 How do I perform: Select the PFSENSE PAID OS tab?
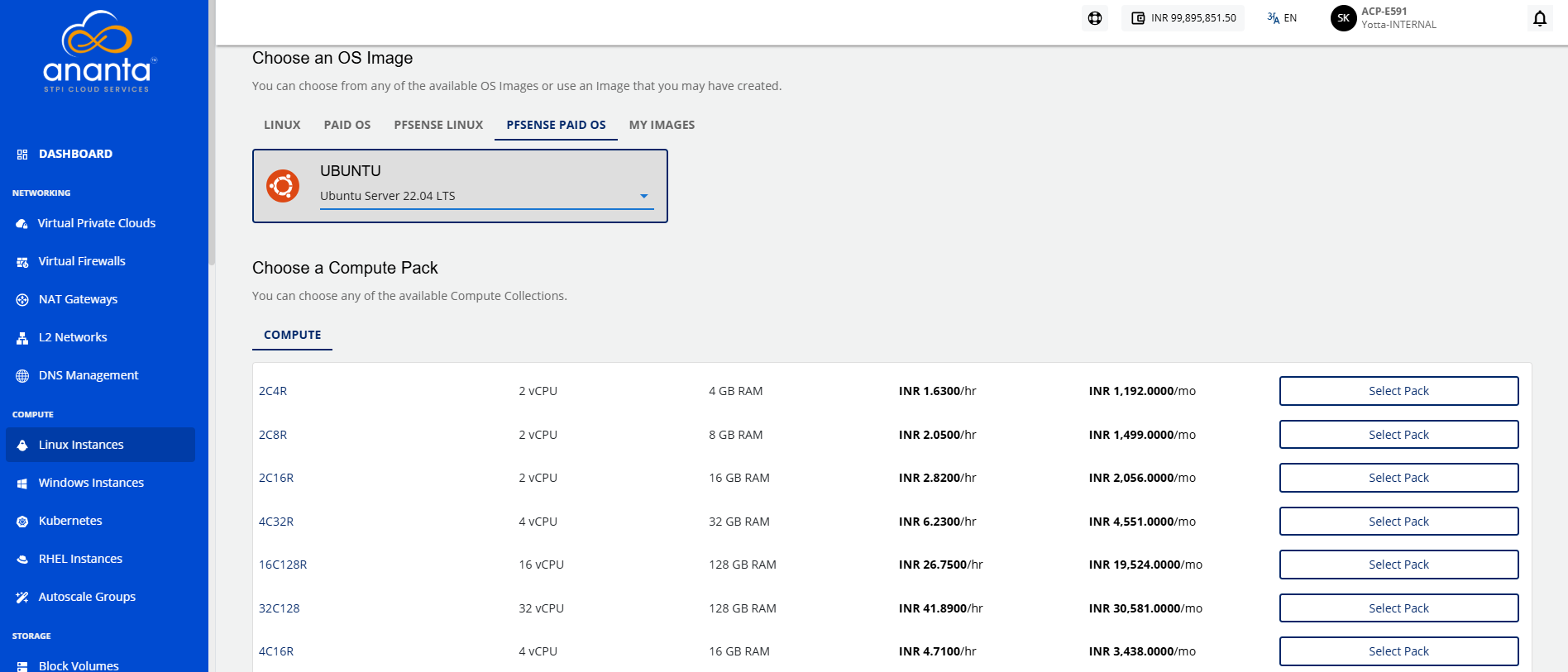click(x=556, y=125)
